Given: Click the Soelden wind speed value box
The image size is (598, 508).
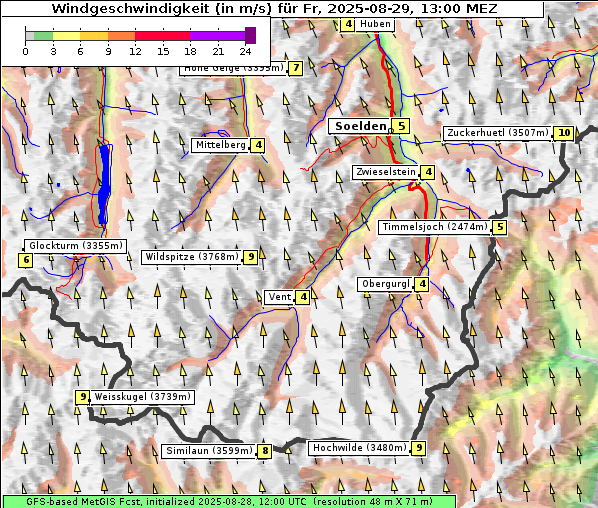Looking at the screenshot, I should coord(402,126).
